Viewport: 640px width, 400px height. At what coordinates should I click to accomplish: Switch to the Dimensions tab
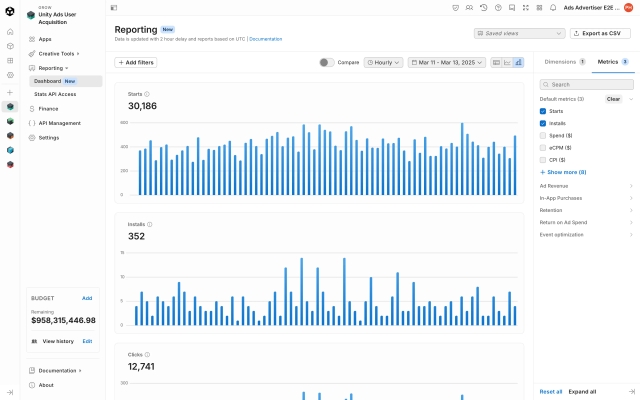point(559,62)
